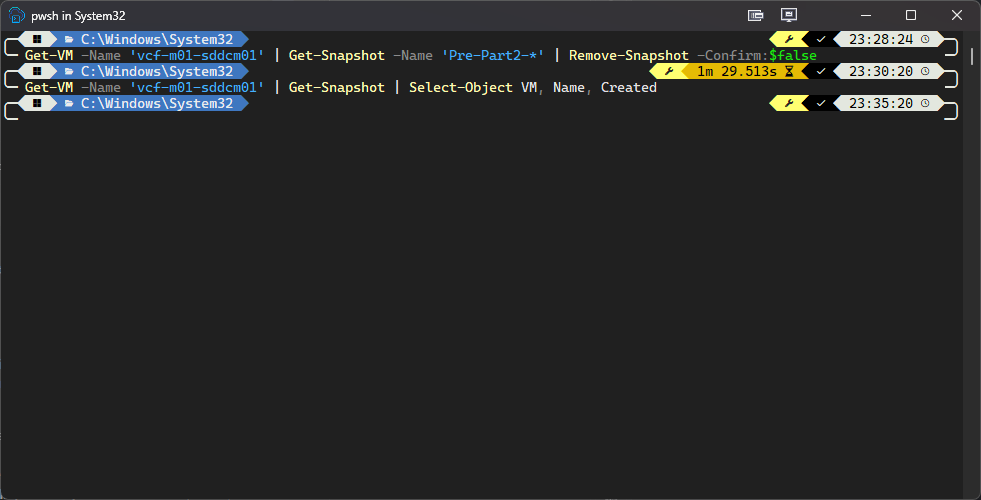Click the checkmark icon before 23:28:24
981x500 pixels.
click(821, 39)
